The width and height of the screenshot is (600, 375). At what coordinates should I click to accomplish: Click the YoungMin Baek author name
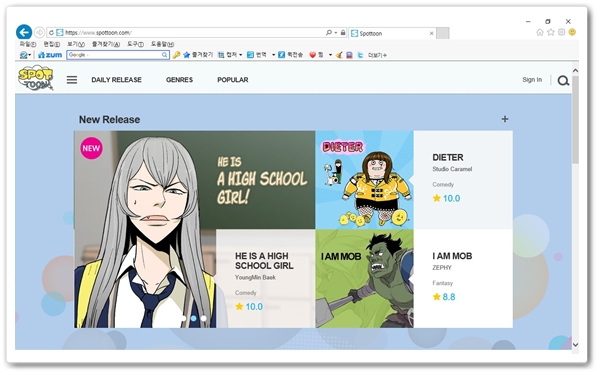pos(255,277)
